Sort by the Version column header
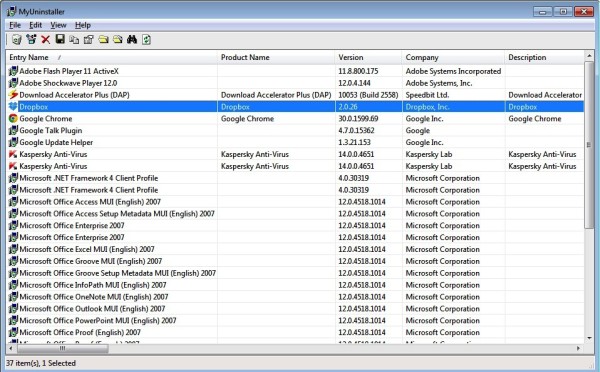The image size is (600, 372). tap(368, 57)
